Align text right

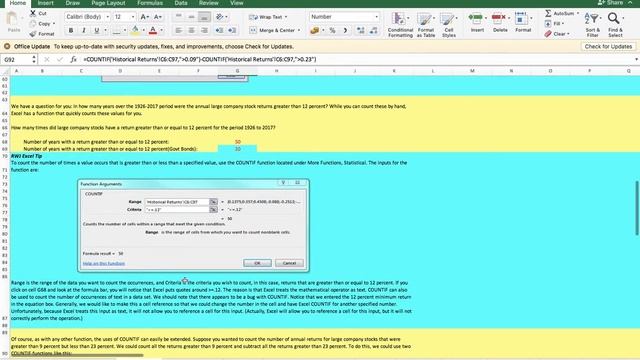(x=204, y=30)
